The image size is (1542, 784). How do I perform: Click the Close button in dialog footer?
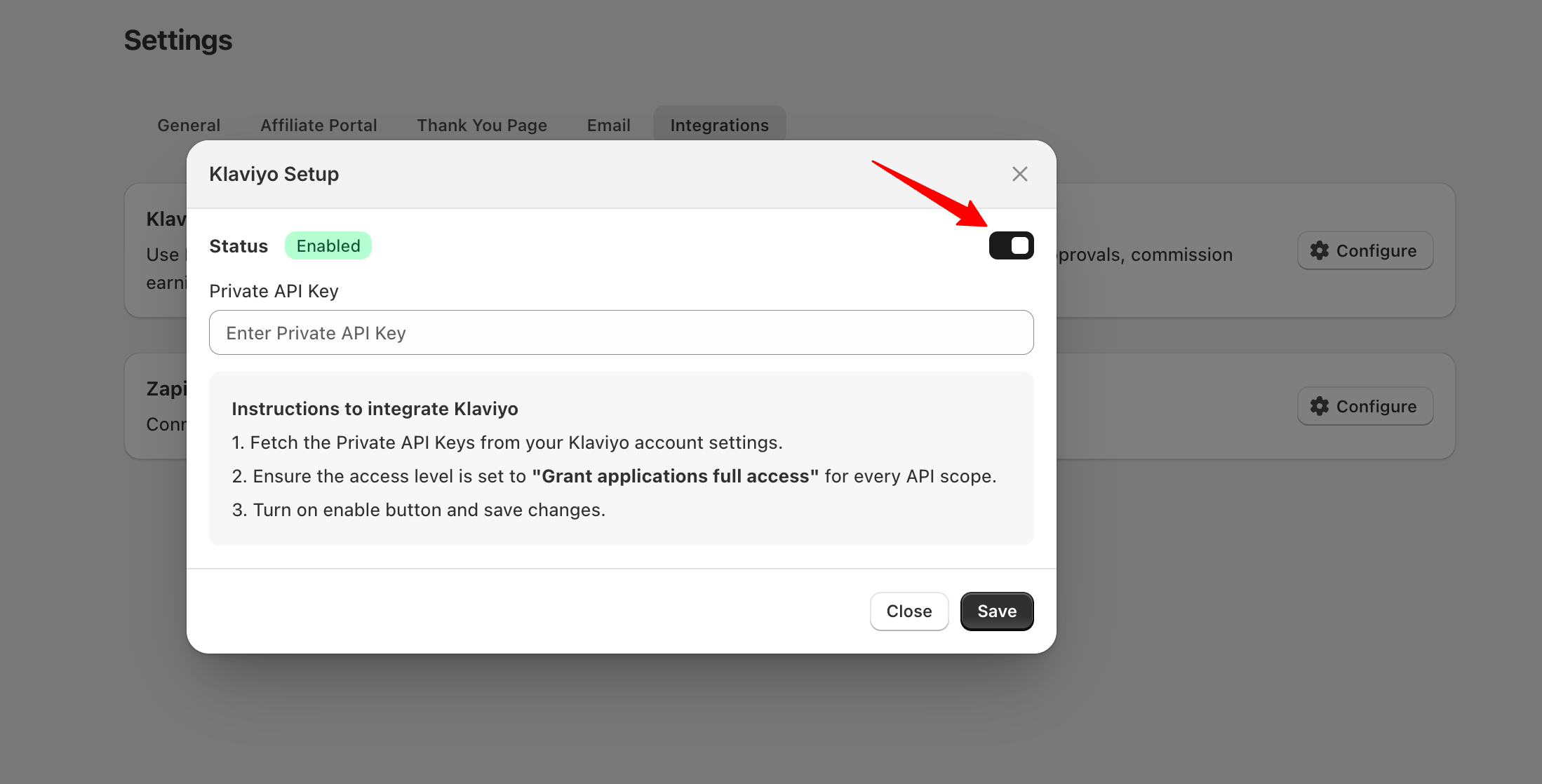[909, 611]
